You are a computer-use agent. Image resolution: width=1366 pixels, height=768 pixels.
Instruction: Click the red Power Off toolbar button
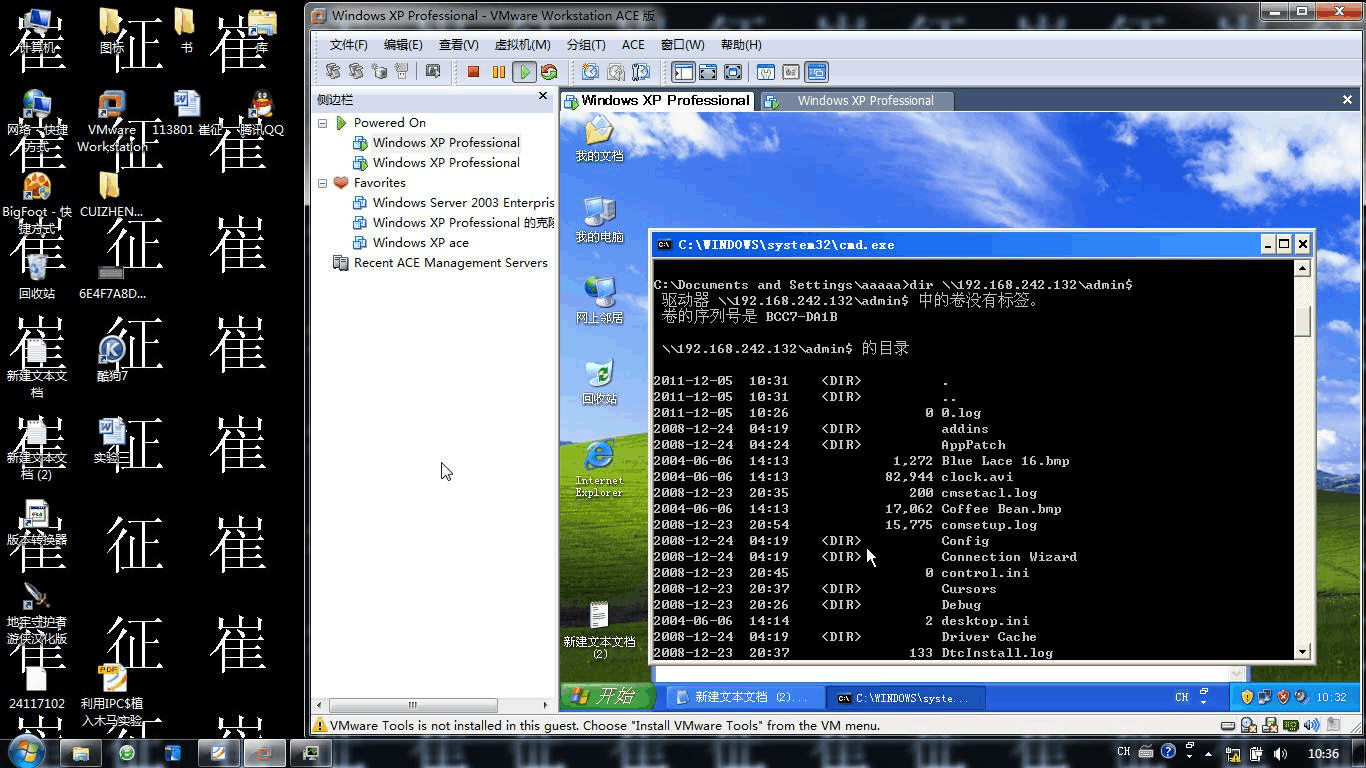coord(474,72)
